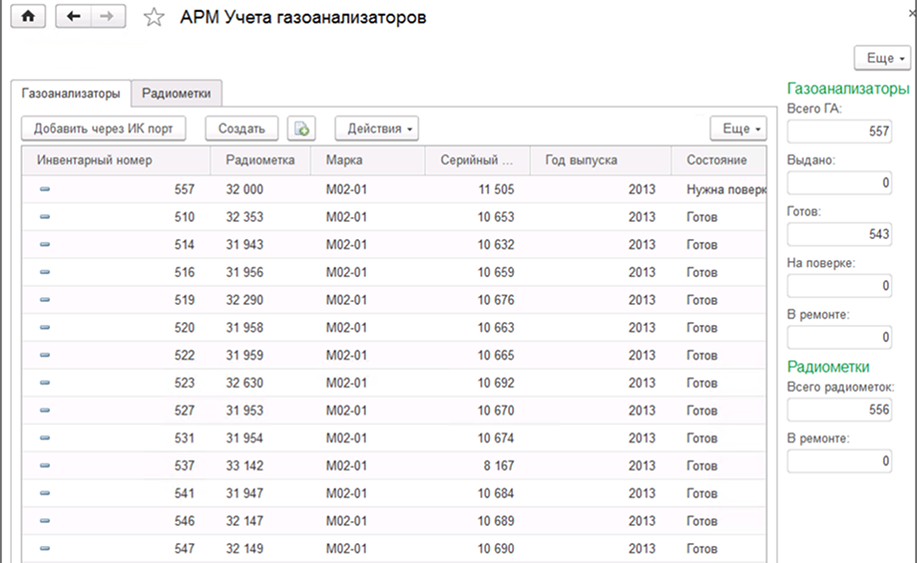Click row icon for inventory number 510
This screenshot has height=563, width=917.
click(x=45, y=216)
